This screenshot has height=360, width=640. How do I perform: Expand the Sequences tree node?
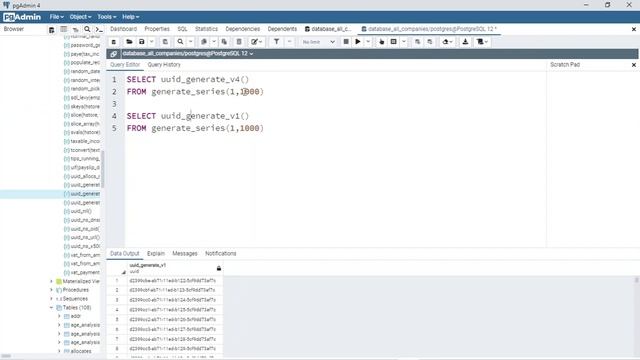tap(51, 299)
